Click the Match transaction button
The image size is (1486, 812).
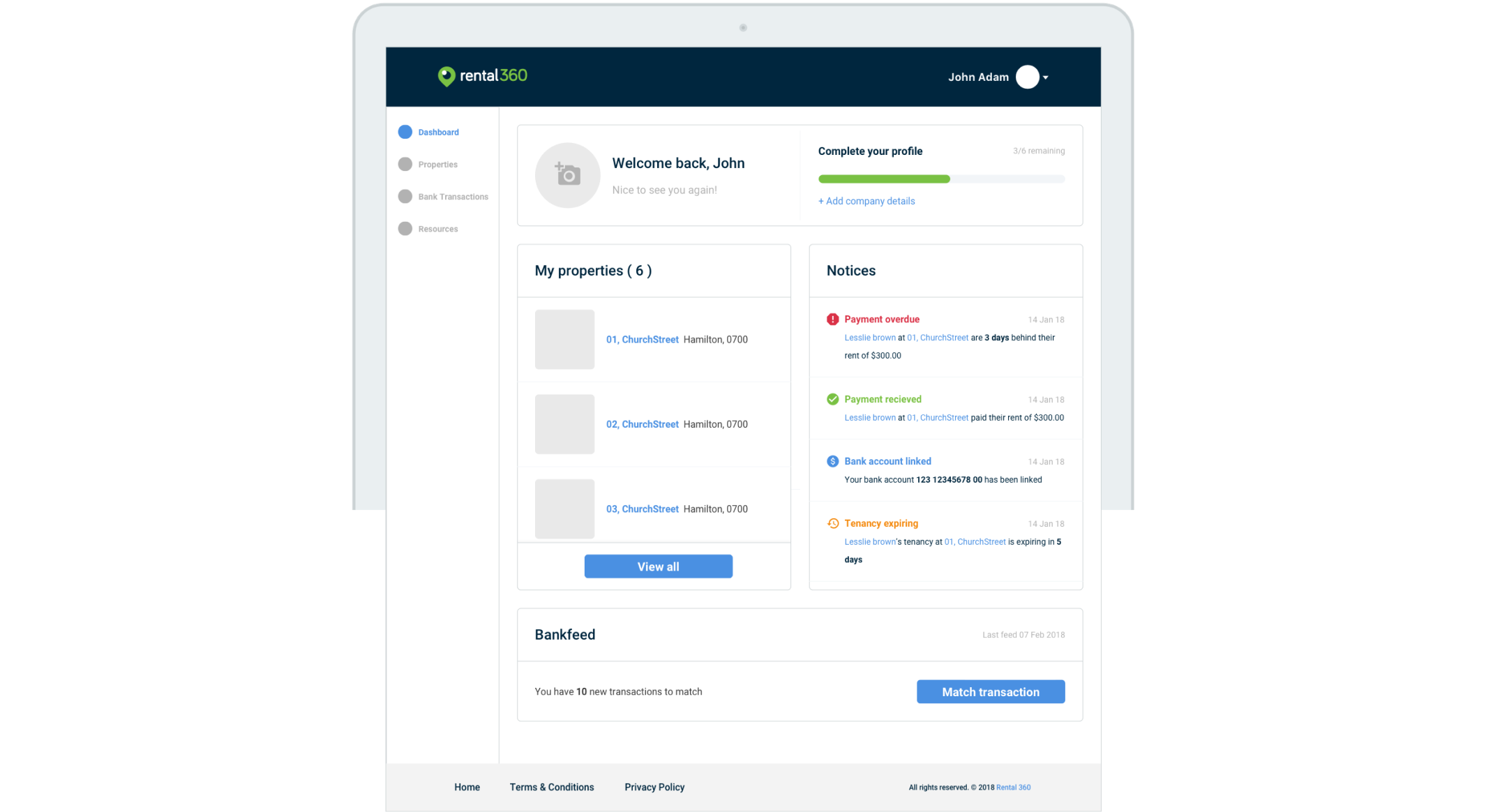[990, 691]
